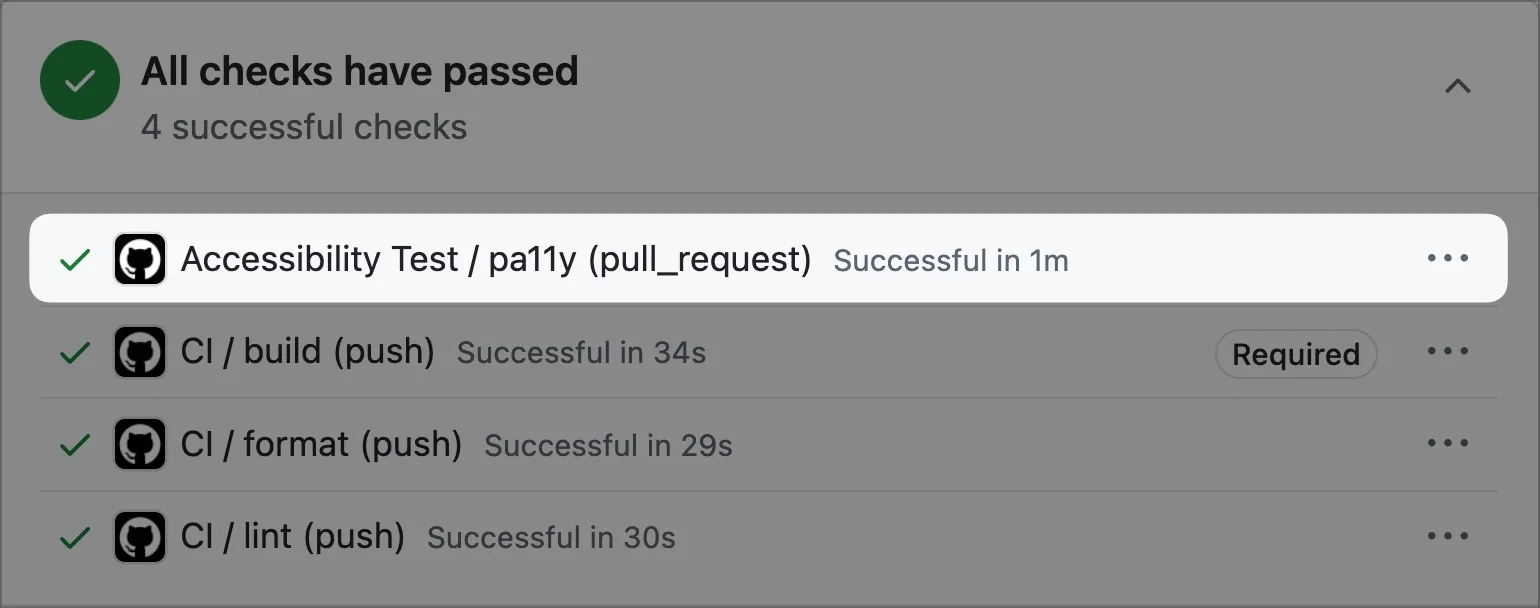
Task: Click the octocat icon beside CI / lint
Action: coord(140,536)
